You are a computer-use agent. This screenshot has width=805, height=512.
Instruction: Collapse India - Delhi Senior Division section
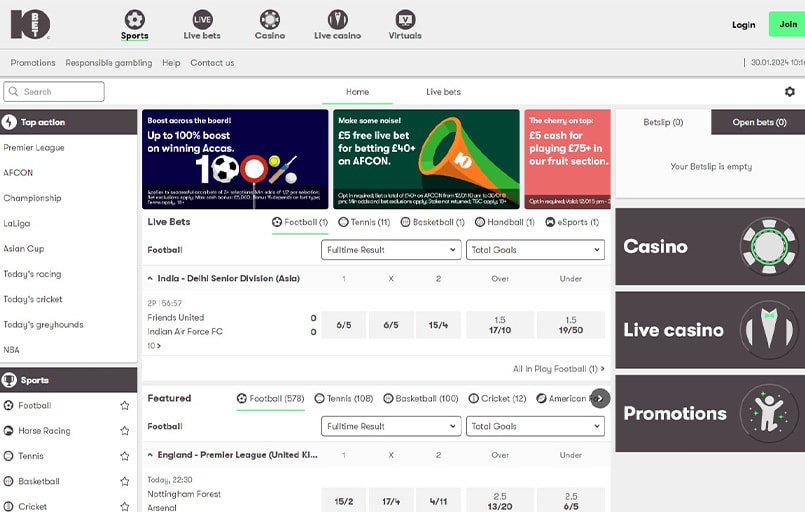[x=150, y=278]
